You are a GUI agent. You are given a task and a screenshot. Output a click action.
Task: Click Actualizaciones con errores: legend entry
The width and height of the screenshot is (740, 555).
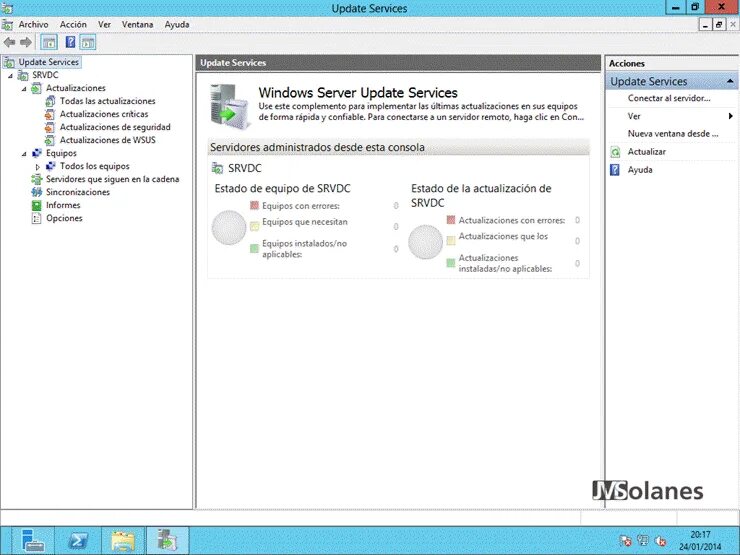pyautogui.click(x=512, y=220)
